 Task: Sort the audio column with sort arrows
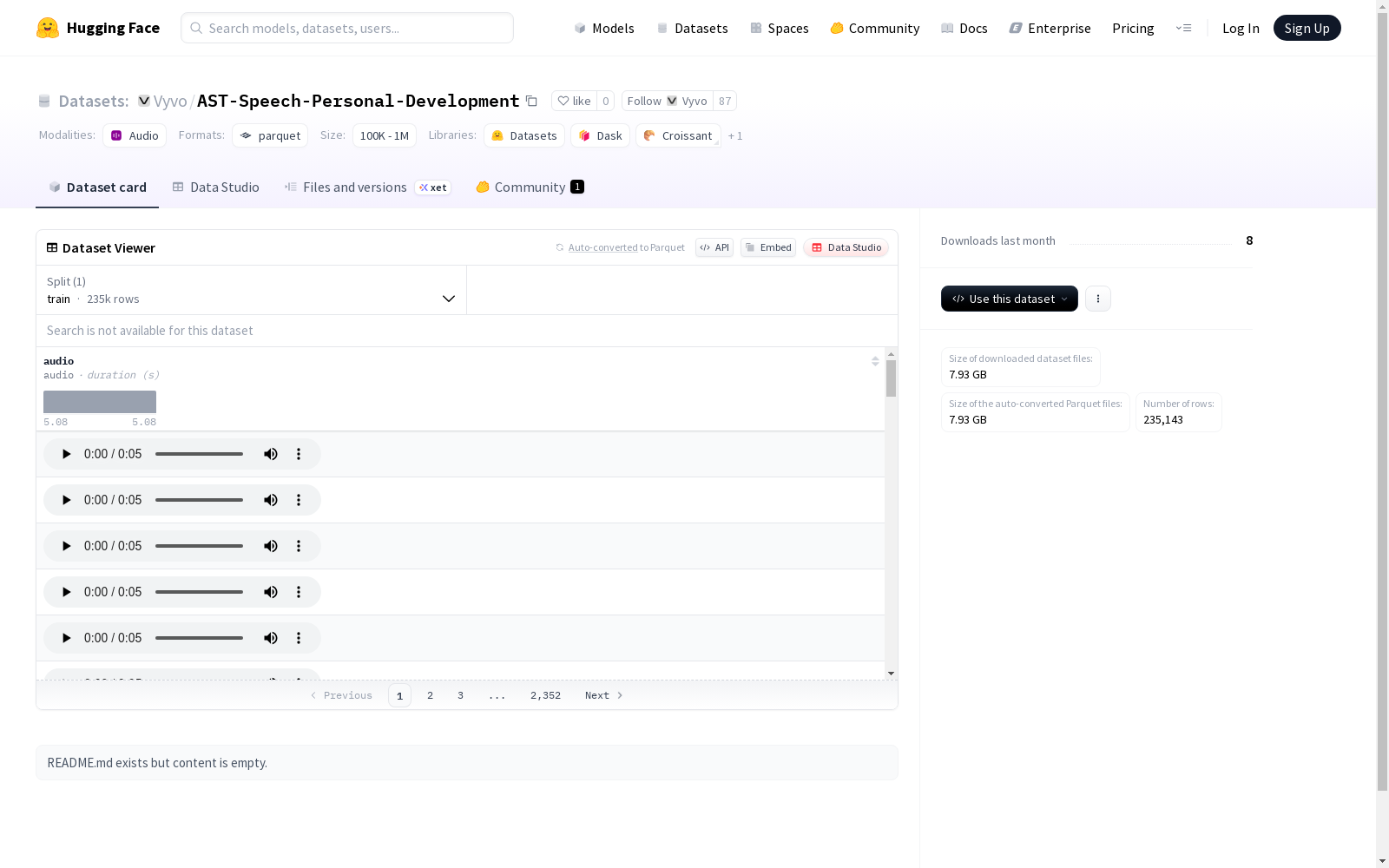tap(875, 361)
